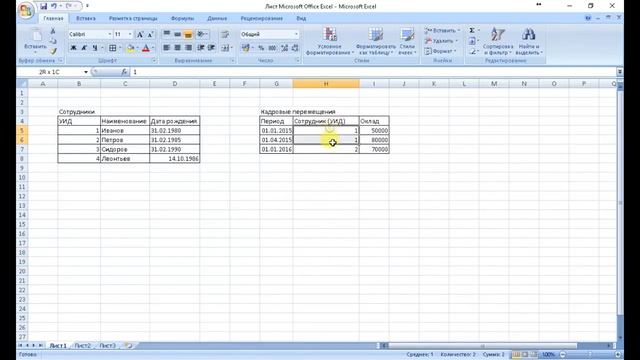Center cell text horizontally
The image size is (640, 360).
coord(177,48)
